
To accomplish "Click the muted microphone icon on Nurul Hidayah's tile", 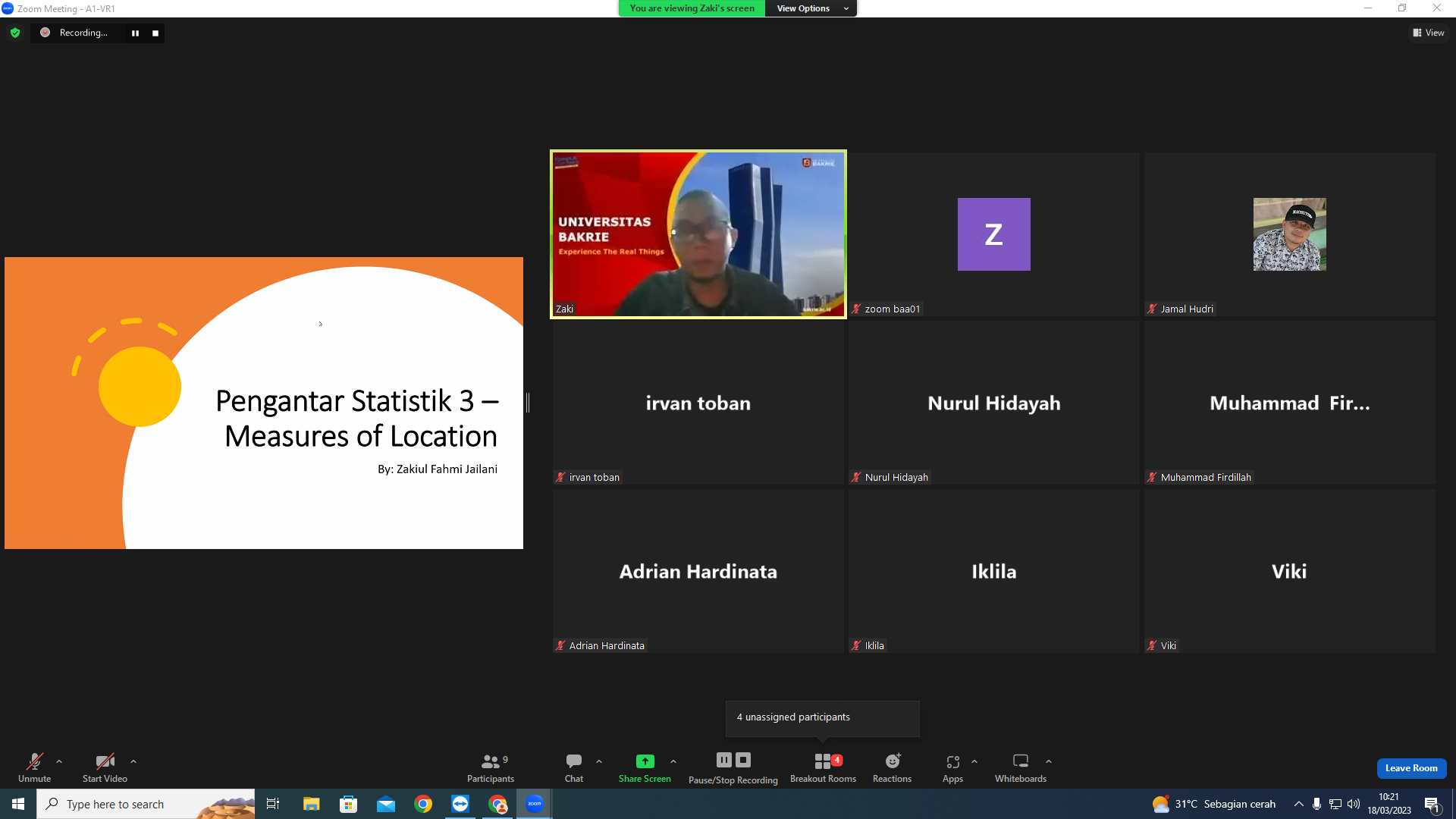I will (x=856, y=477).
